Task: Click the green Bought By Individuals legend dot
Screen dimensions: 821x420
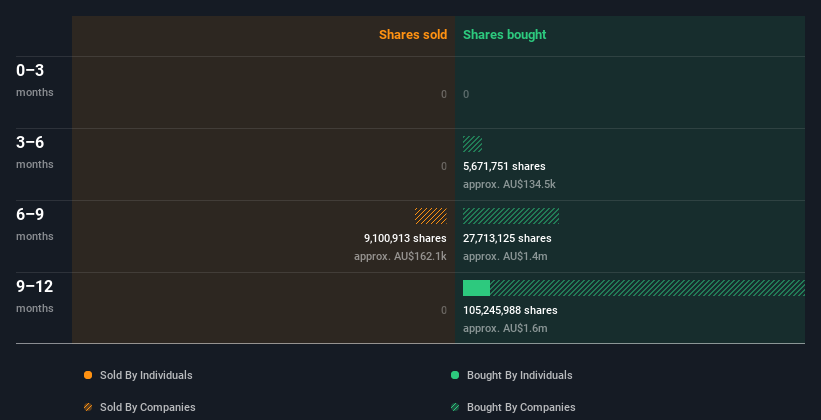Action: [455, 375]
